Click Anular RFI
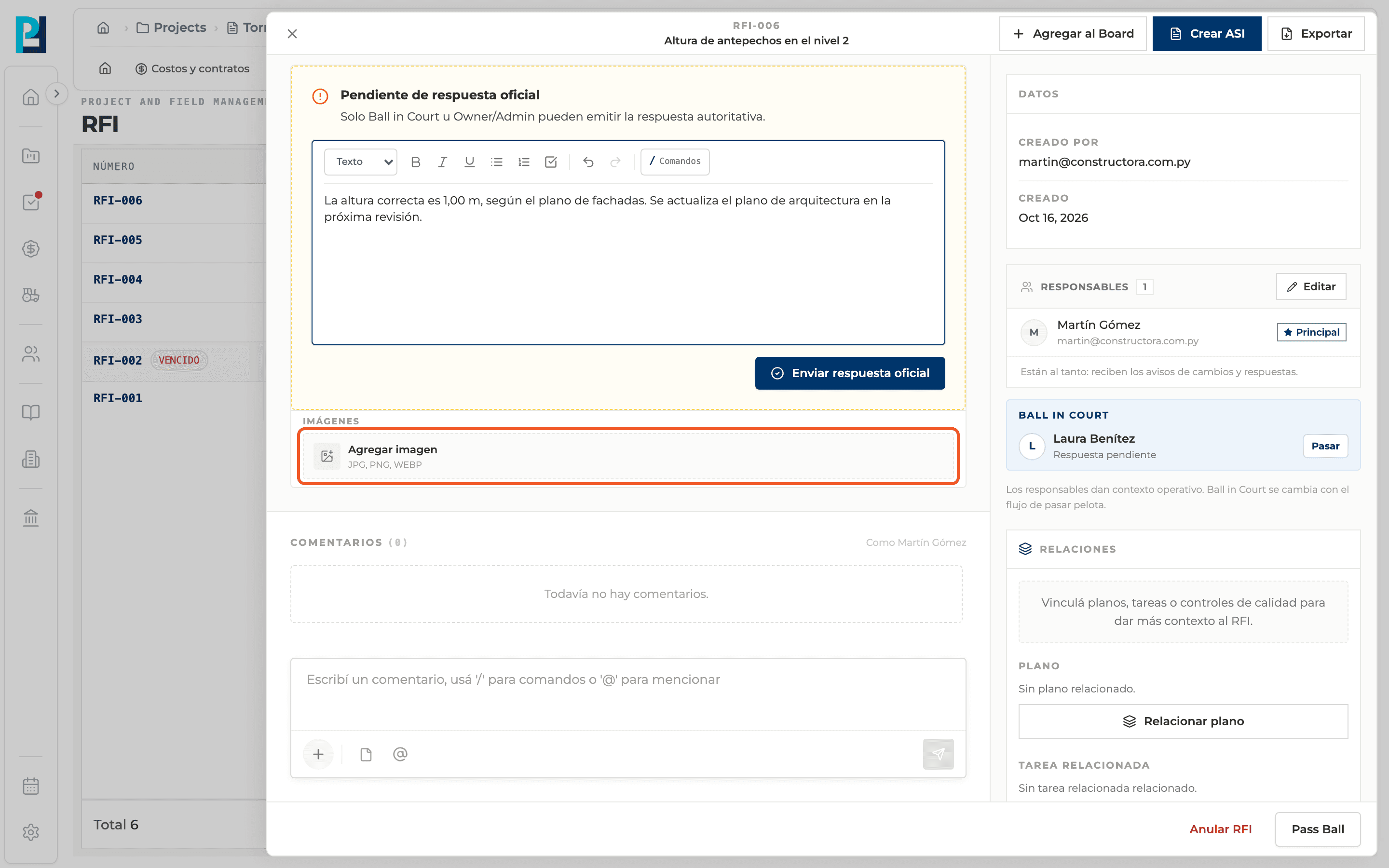 [1220, 829]
